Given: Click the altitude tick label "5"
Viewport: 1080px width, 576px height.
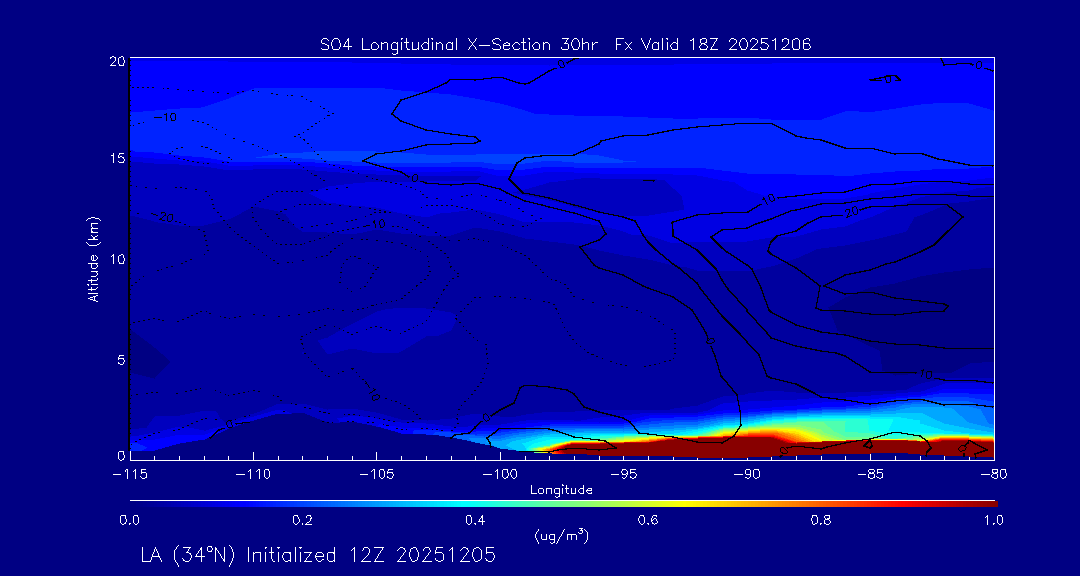Looking at the screenshot, I should pyautogui.click(x=121, y=360).
